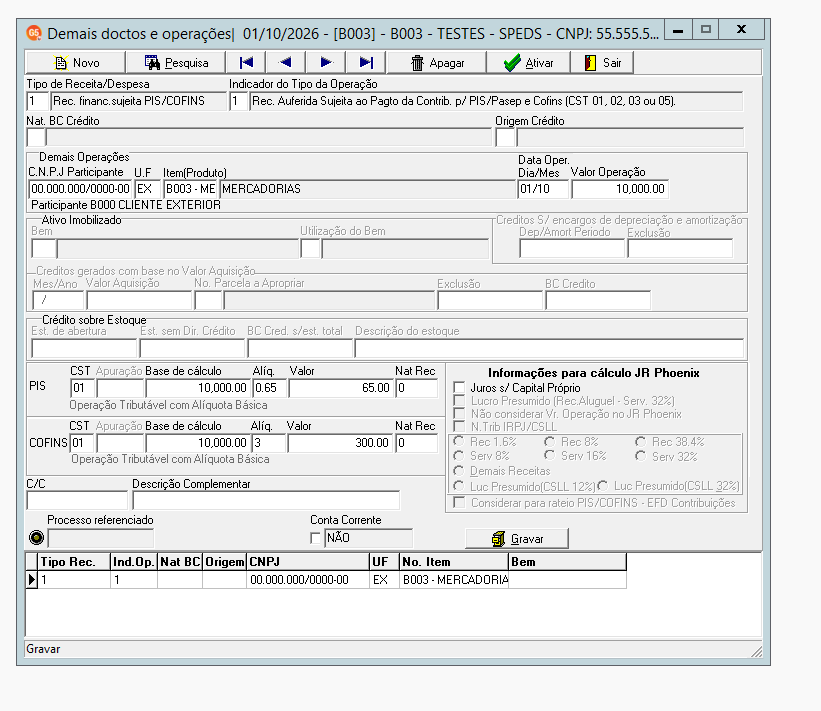Select Luc Presumido (CSLL 12%) radio option

(x=459, y=486)
